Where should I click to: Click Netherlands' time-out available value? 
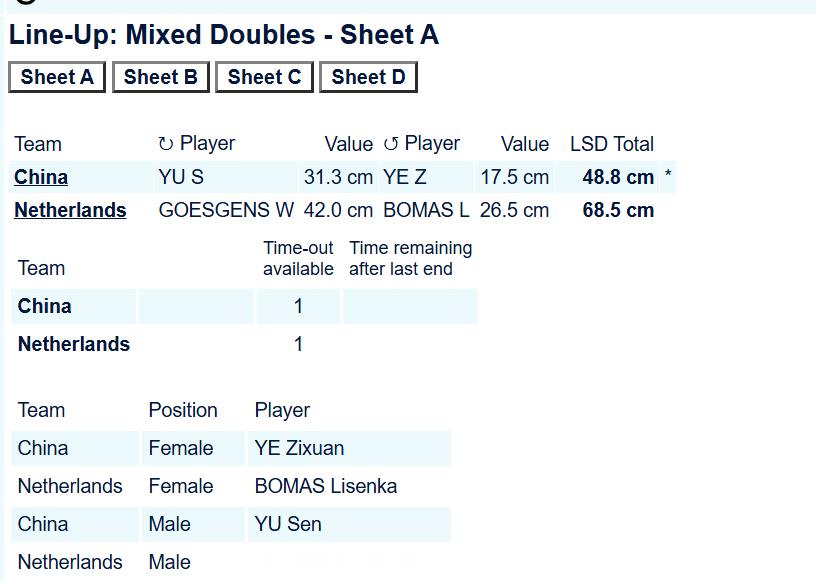[x=298, y=344]
